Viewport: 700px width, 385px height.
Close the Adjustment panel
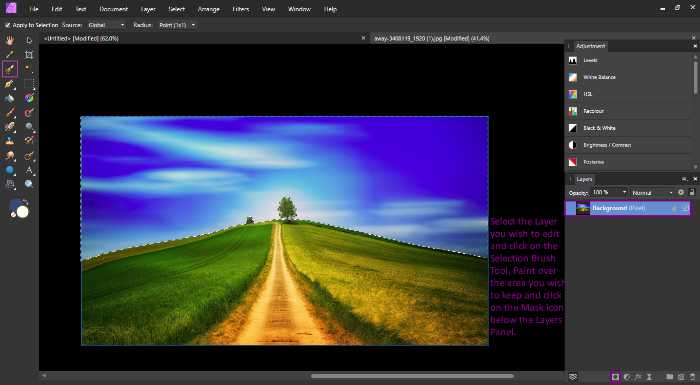click(x=695, y=46)
